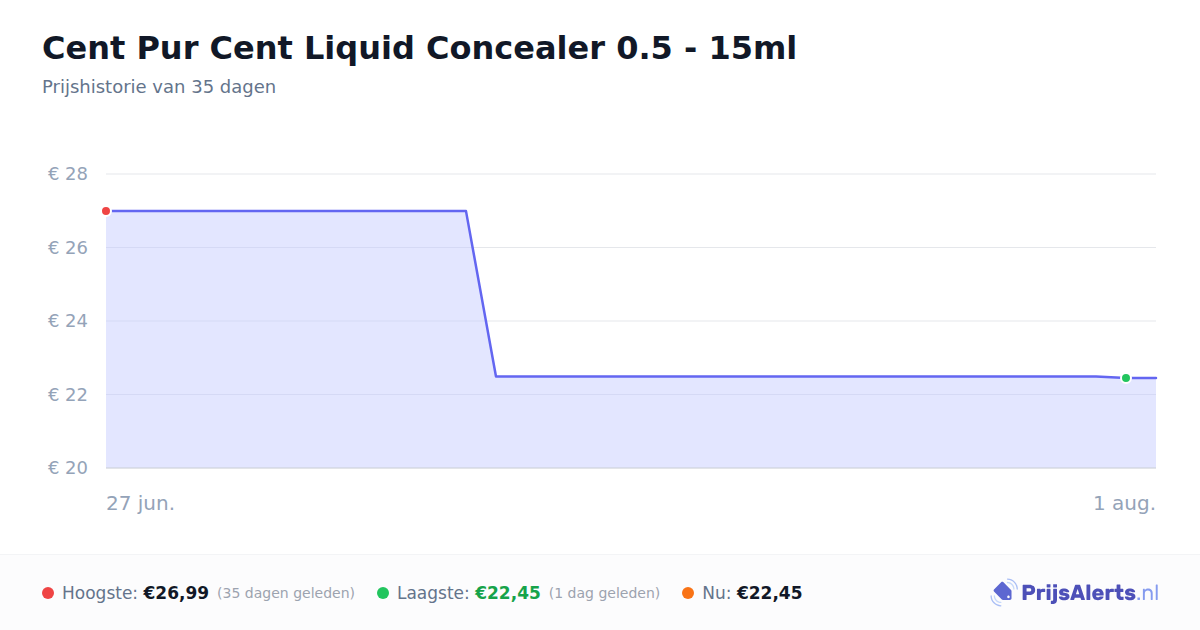Click the current price €22,45 next to Nu

770,593
